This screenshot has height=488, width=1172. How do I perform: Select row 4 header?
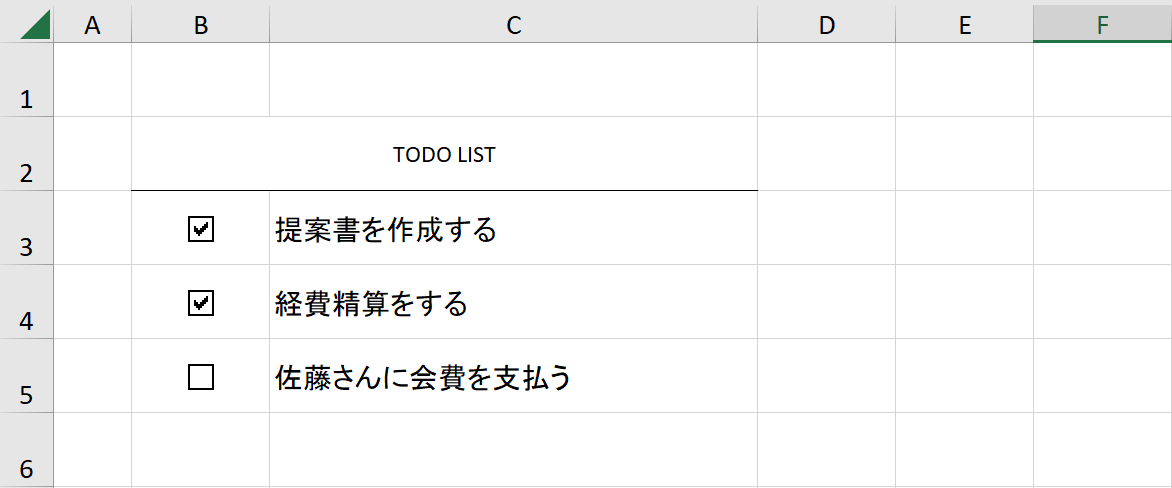click(27, 301)
